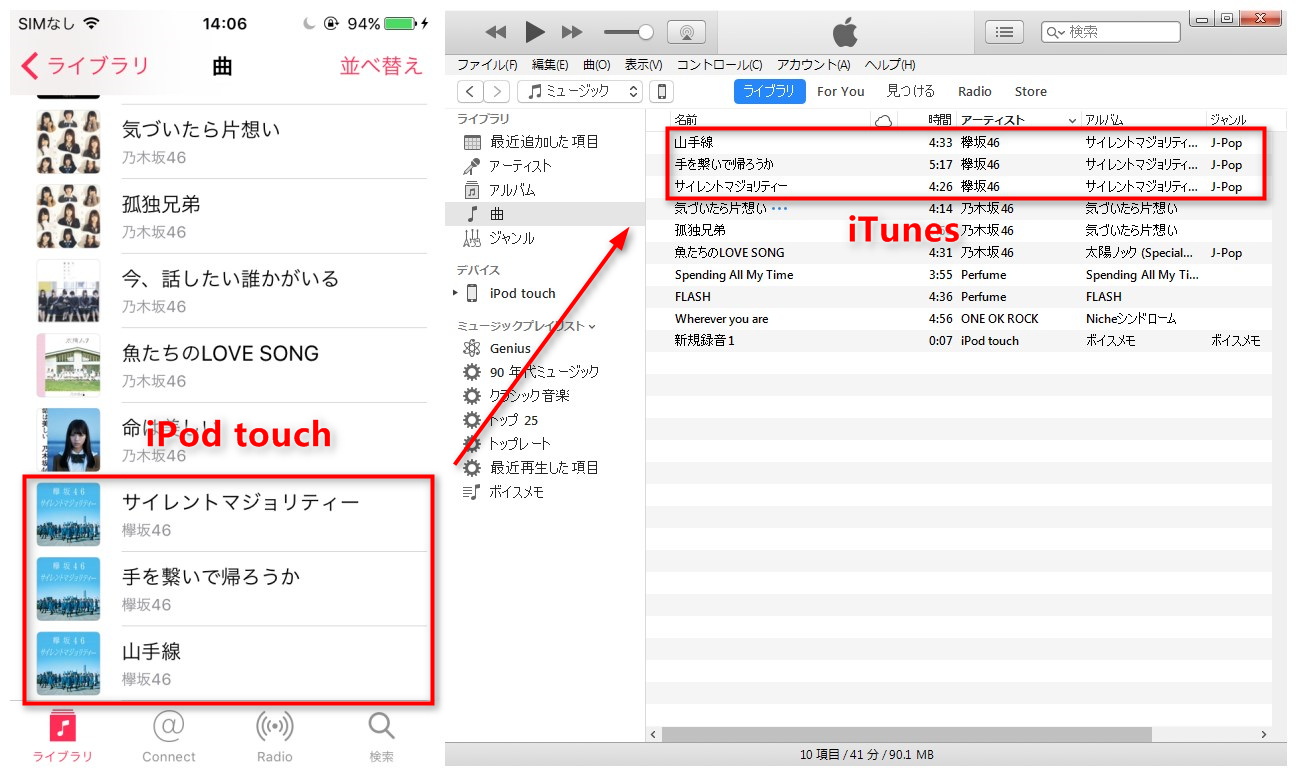Open the ファイル(F) menu
The height and width of the screenshot is (776, 1297).
click(x=487, y=65)
